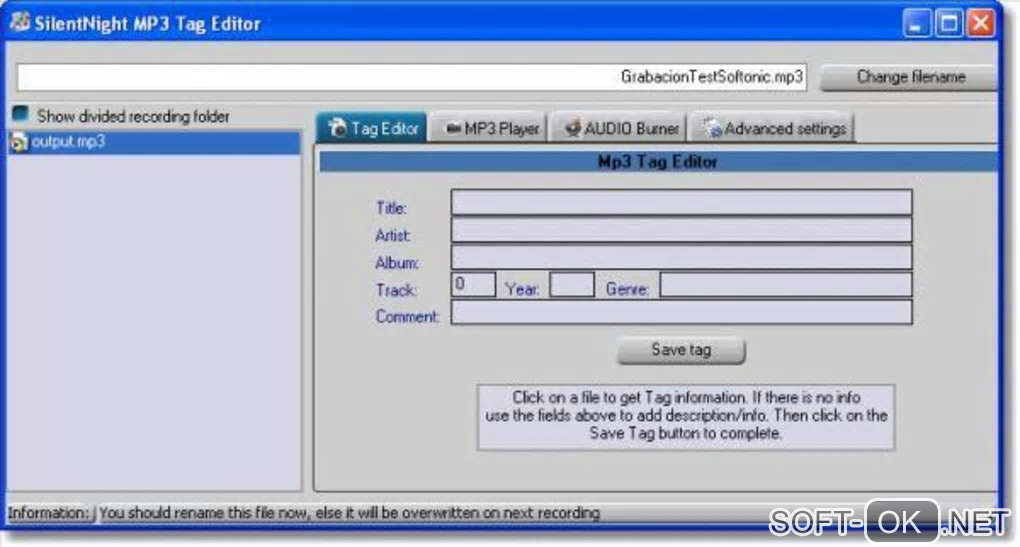Enable Show divided recording folder checkbox
The height and width of the screenshot is (547, 1020).
click(20, 115)
